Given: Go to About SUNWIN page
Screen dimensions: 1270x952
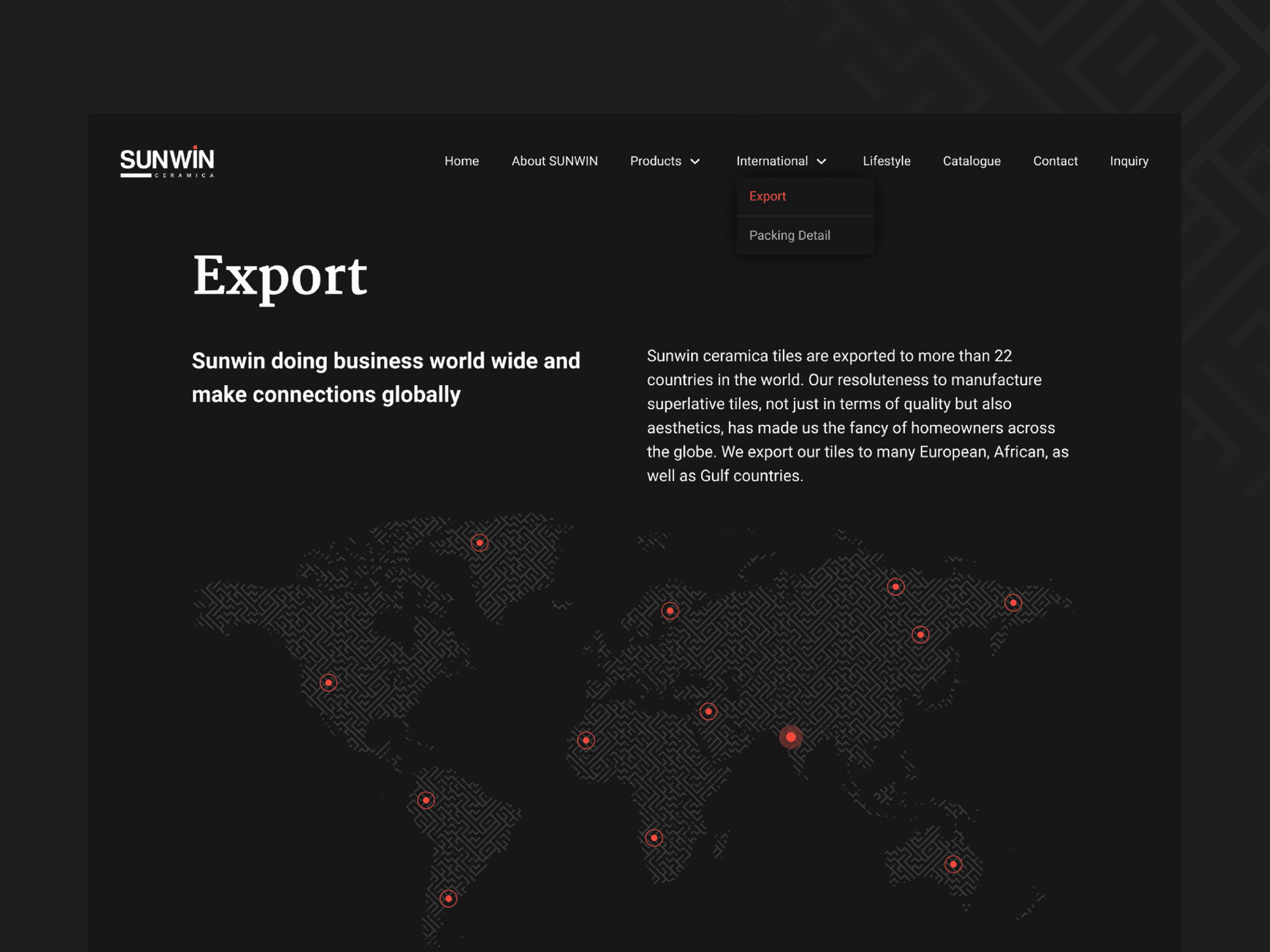Looking at the screenshot, I should pyautogui.click(x=555, y=161).
